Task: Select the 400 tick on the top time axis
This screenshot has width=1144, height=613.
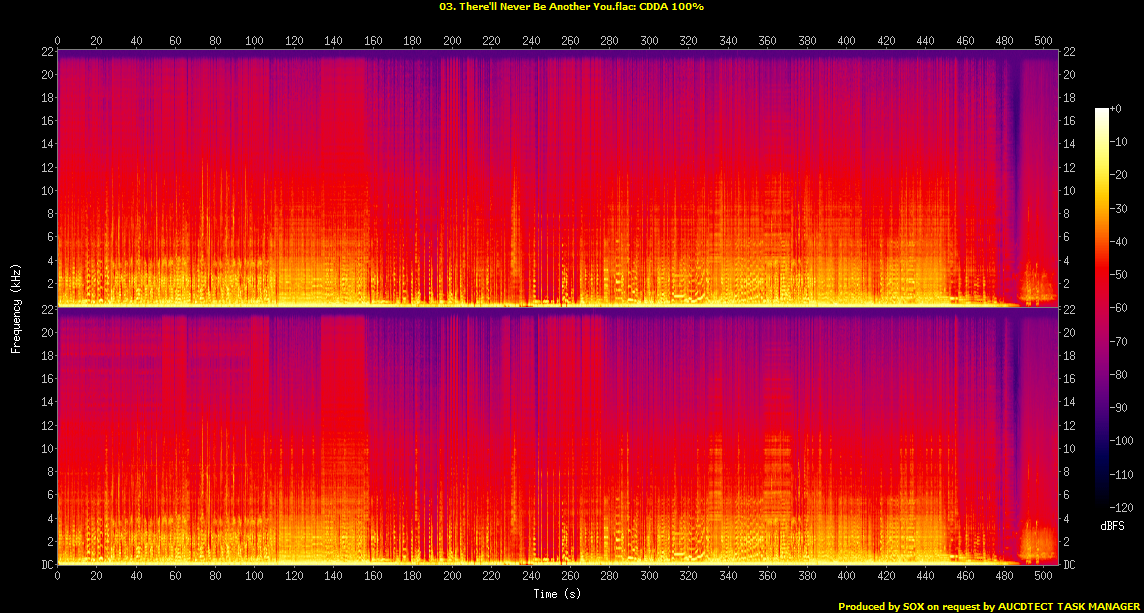Action: tap(847, 40)
